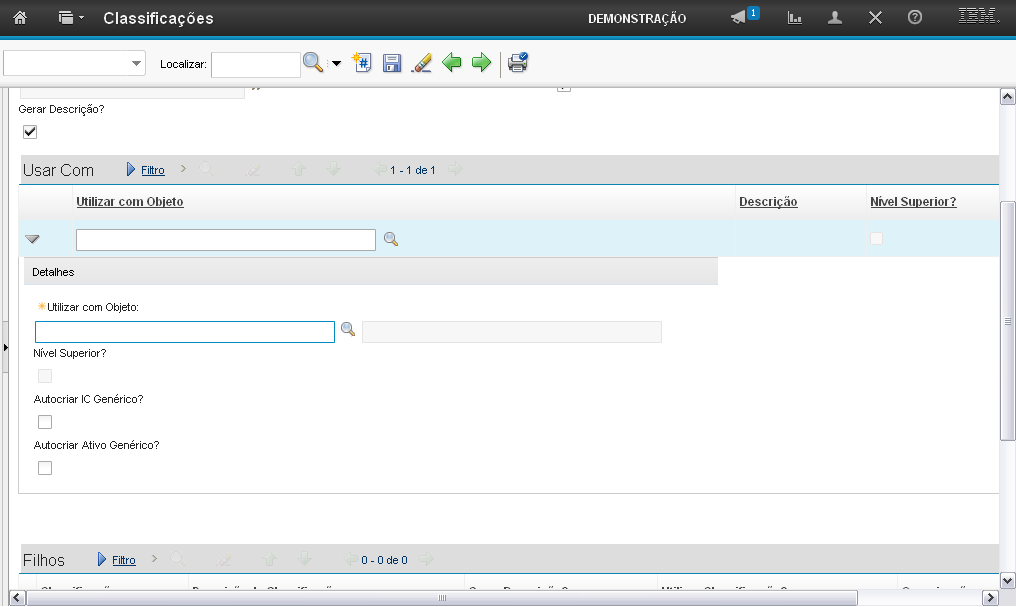Image resolution: width=1016 pixels, height=607 pixels.
Task: Open the Go To applications menu
Action: click(70, 18)
